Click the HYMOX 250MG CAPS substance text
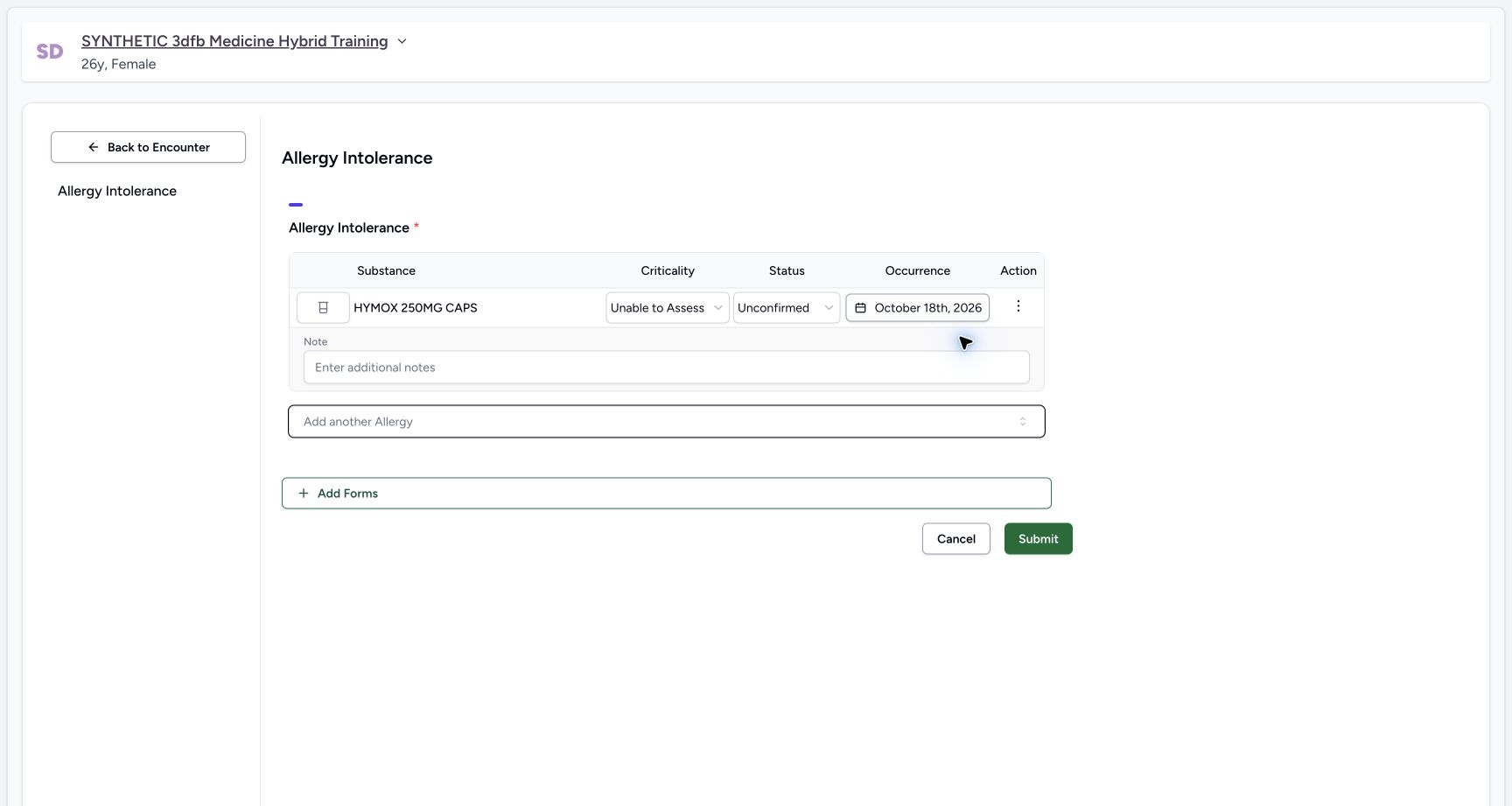This screenshot has width=1512, height=806. click(416, 308)
